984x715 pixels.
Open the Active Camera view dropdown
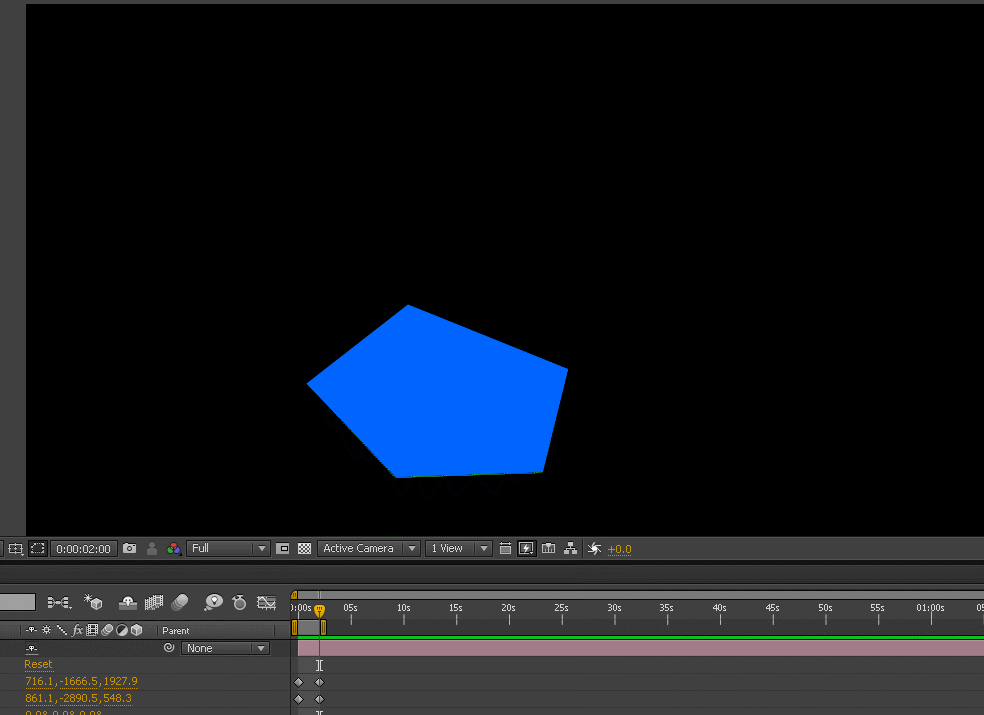click(x=368, y=548)
